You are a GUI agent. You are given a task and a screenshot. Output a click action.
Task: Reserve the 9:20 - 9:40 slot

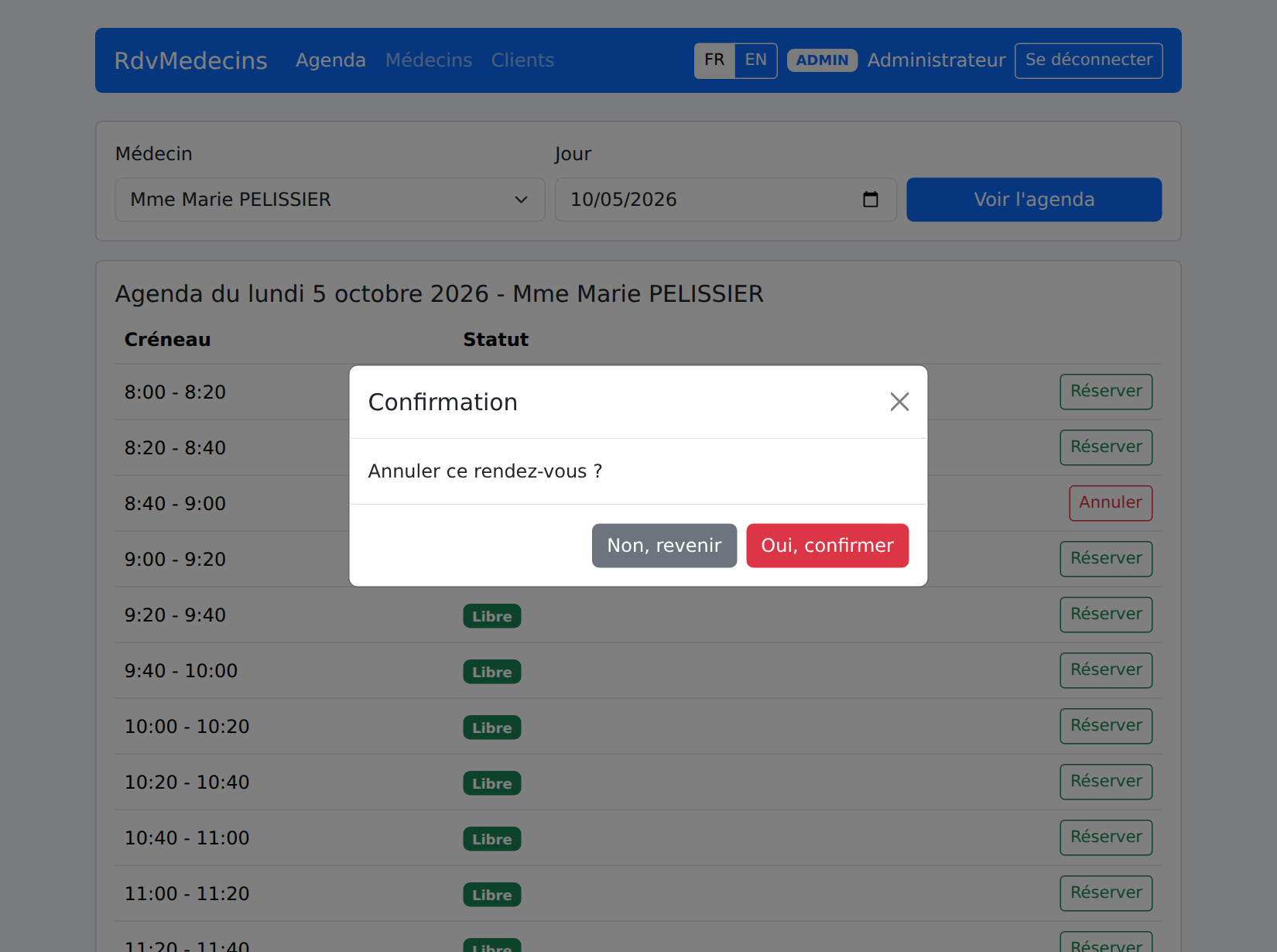[x=1106, y=615]
